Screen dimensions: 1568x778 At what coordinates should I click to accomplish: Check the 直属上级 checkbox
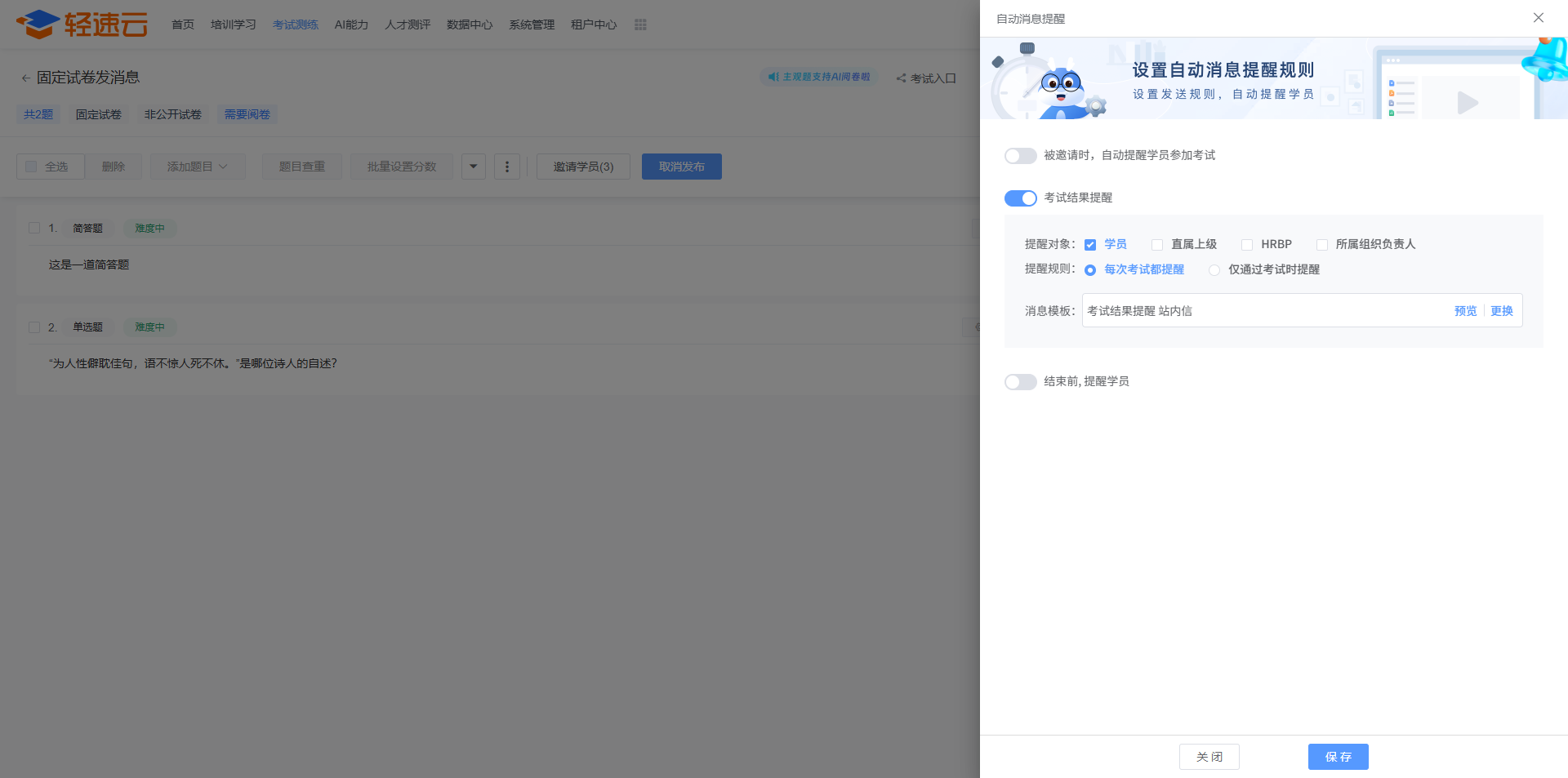[x=1157, y=245]
